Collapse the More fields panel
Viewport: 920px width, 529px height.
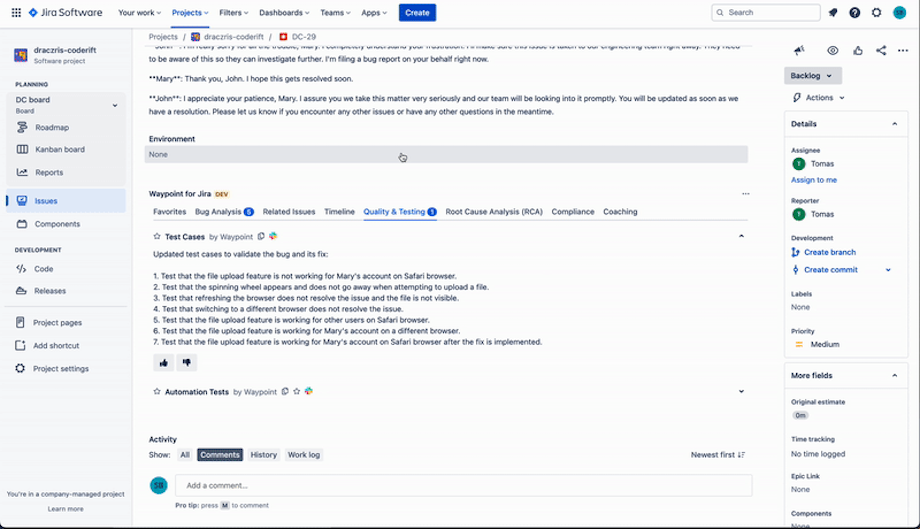[895, 375]
